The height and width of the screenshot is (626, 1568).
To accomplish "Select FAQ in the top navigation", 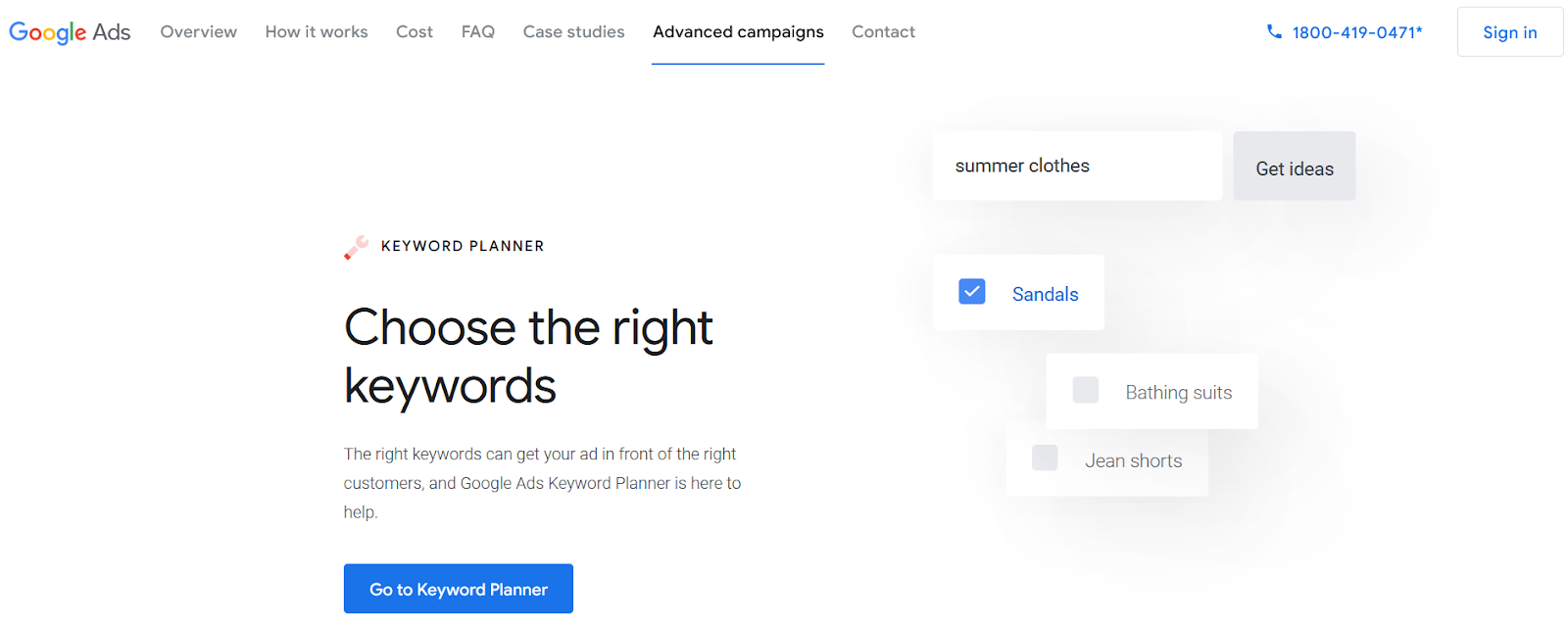I will tap(478, 32).
